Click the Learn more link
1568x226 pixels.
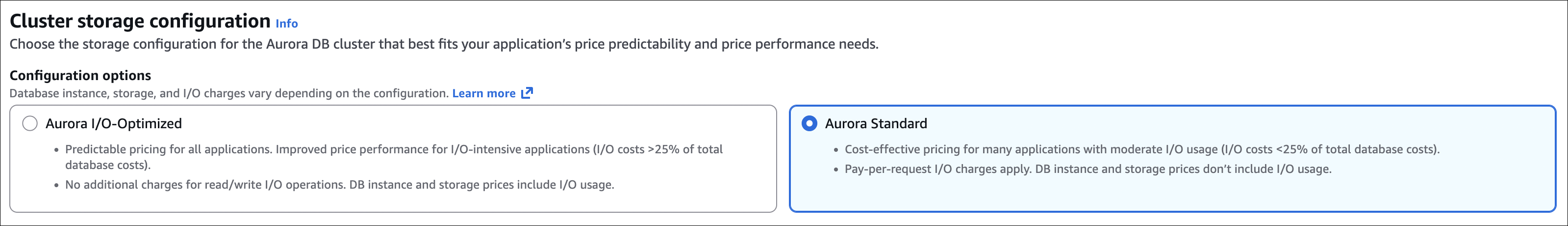tap(483, 93)
